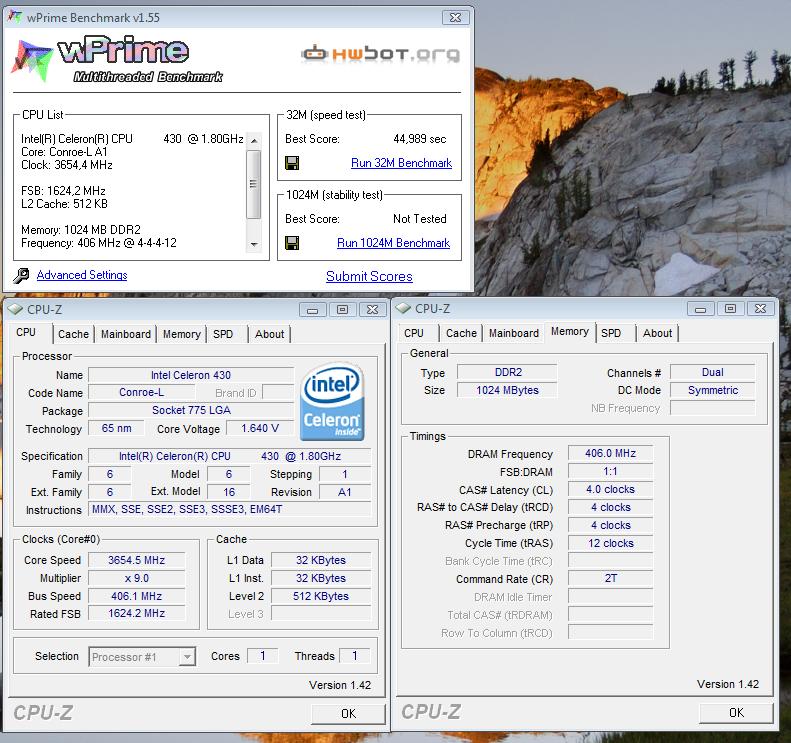Click the Code Name Conroe-L value
Viewport: 791px width, 743px height.
coord(141,392)
